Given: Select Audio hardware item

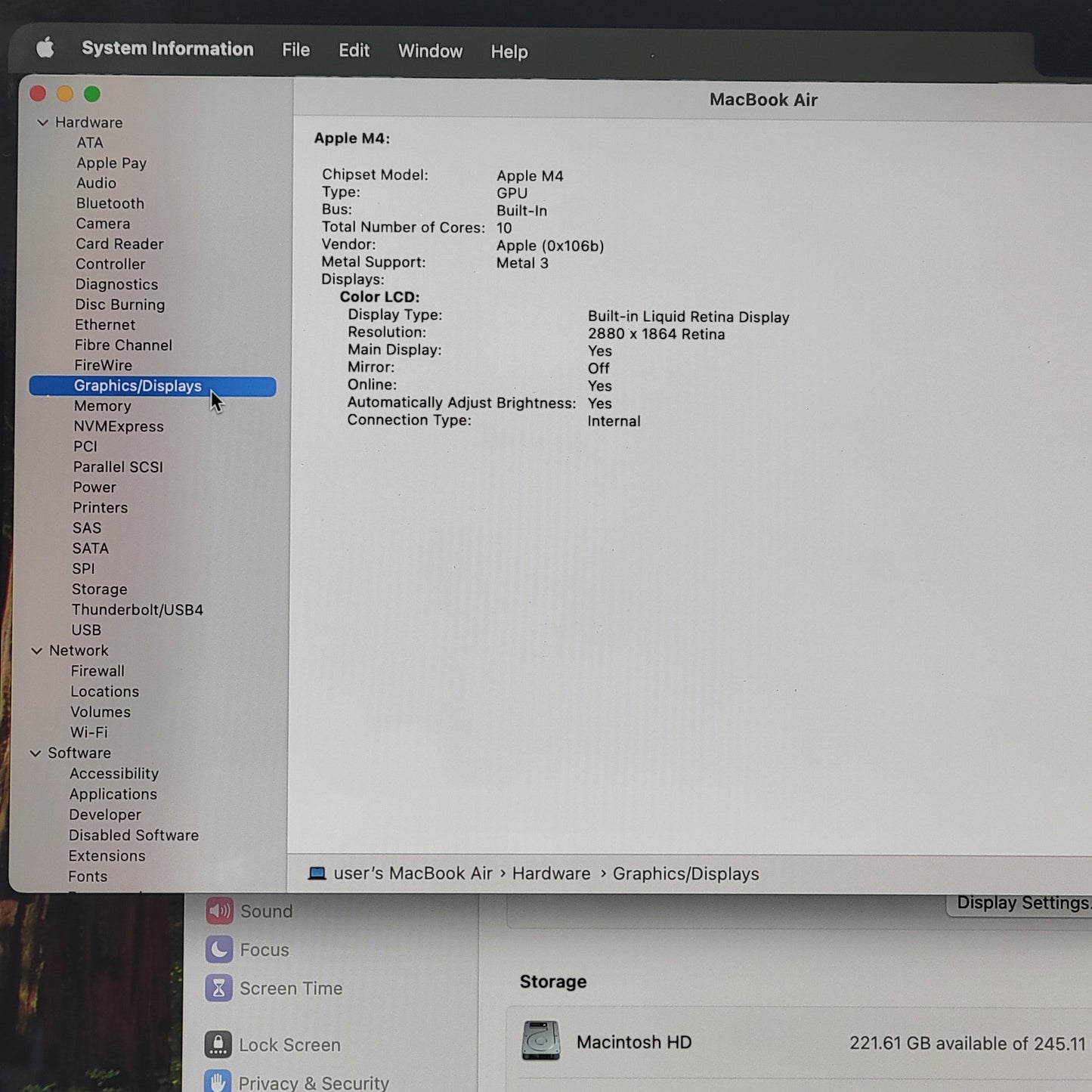Looking at the screenshot, I should (96, 183).
